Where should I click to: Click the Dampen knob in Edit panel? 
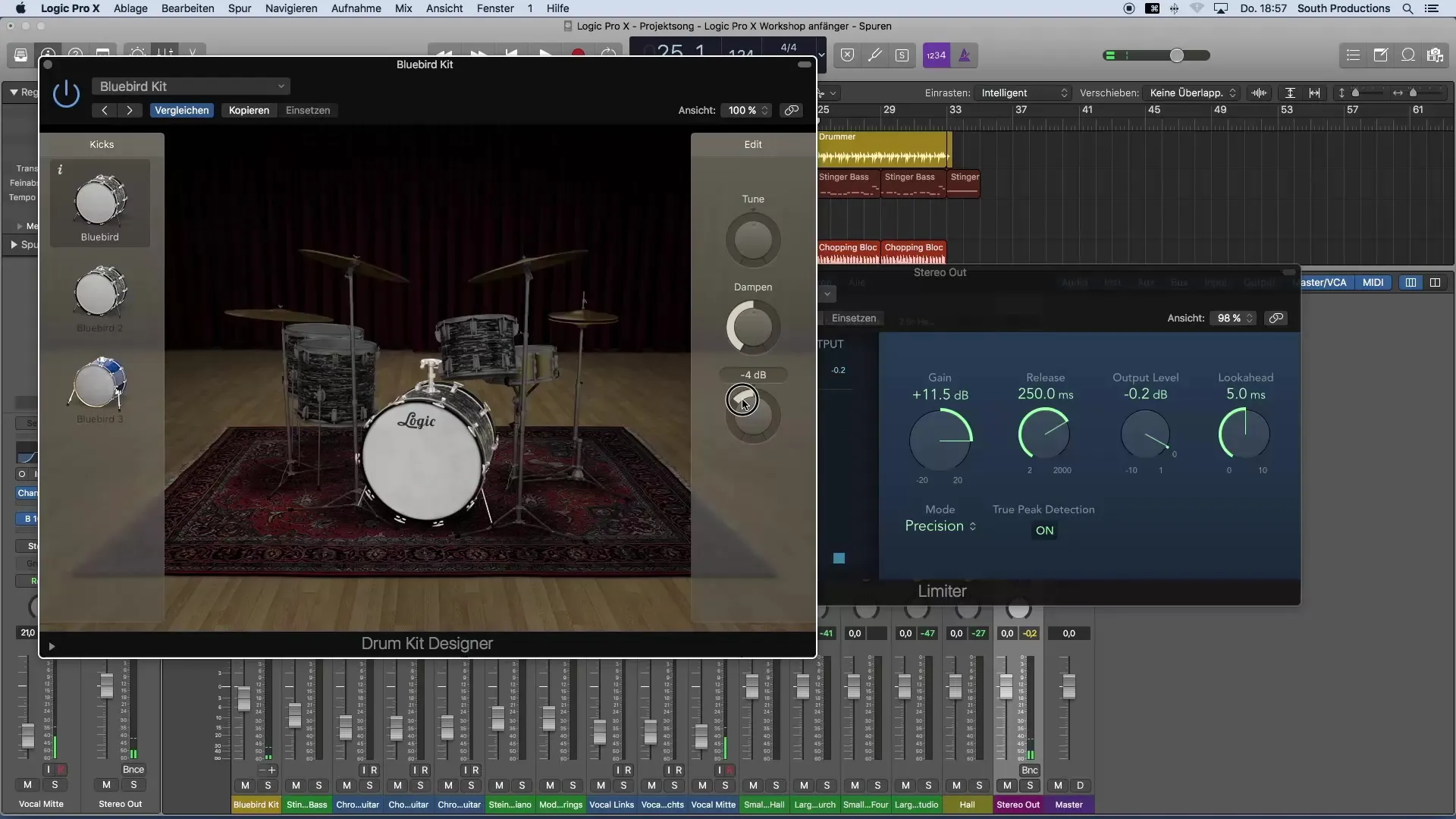pos(753,328)
